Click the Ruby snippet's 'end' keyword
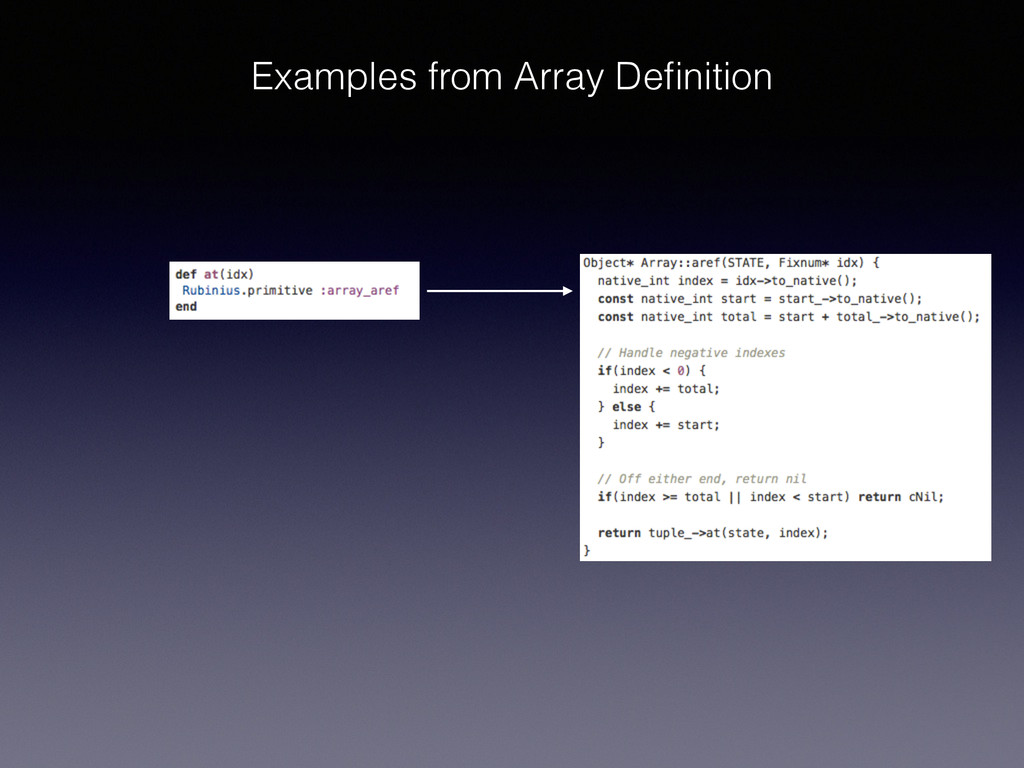1024x768 pixels. tap(186, 306)
